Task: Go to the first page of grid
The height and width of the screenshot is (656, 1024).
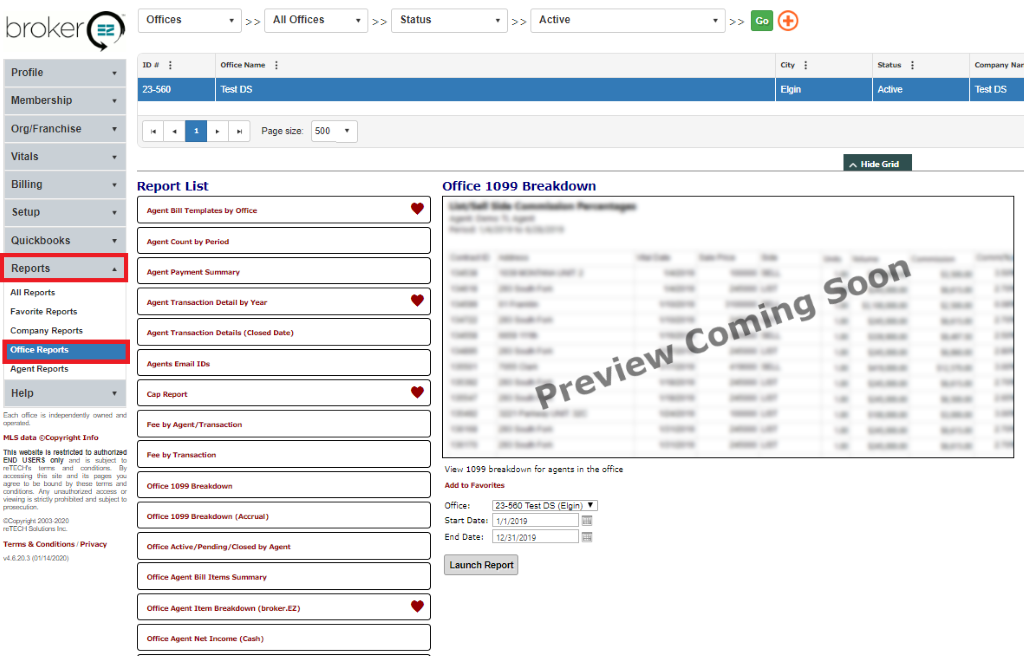Action: coord(153,131)
